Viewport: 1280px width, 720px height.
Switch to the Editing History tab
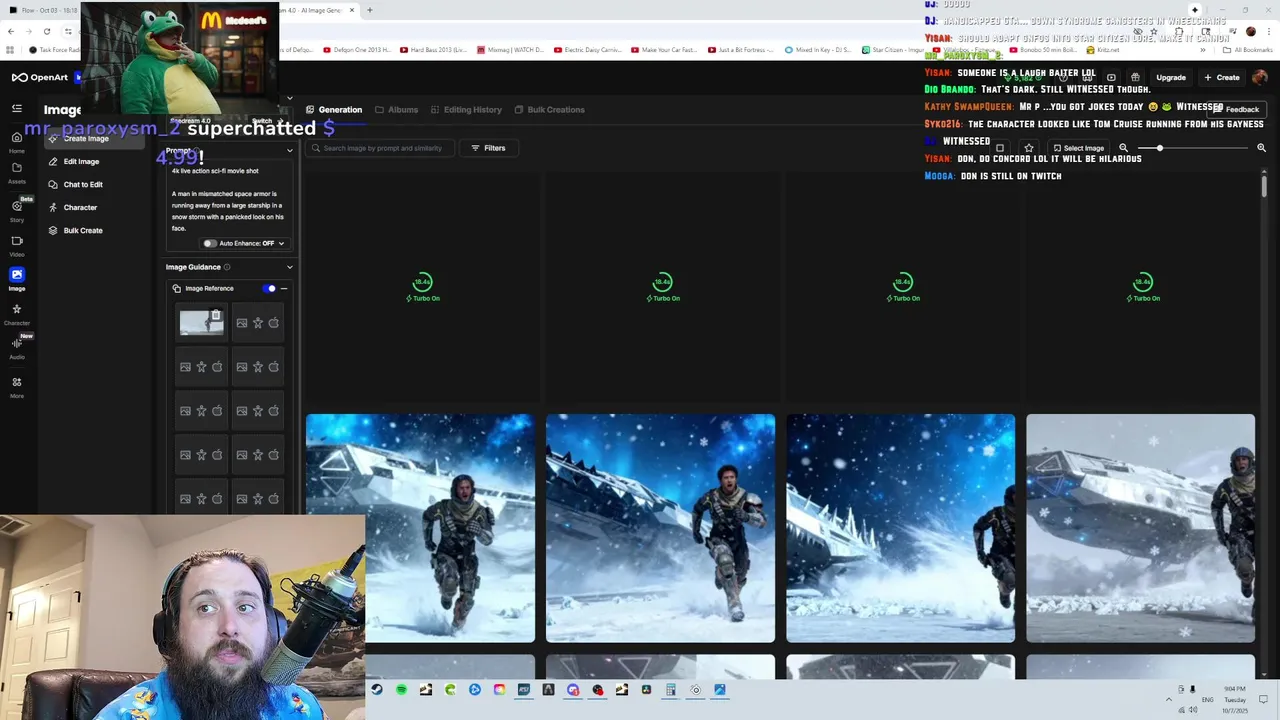pos(466,110)
